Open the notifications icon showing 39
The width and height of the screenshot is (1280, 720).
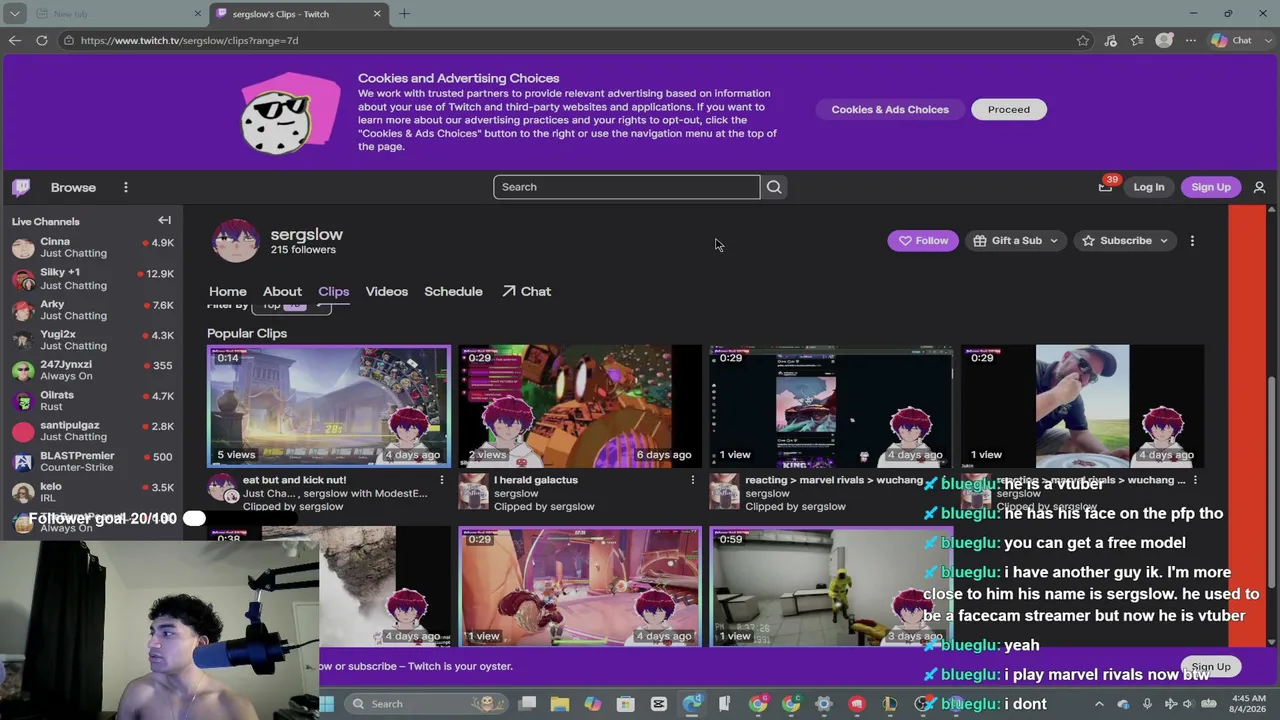point(1105,187)
